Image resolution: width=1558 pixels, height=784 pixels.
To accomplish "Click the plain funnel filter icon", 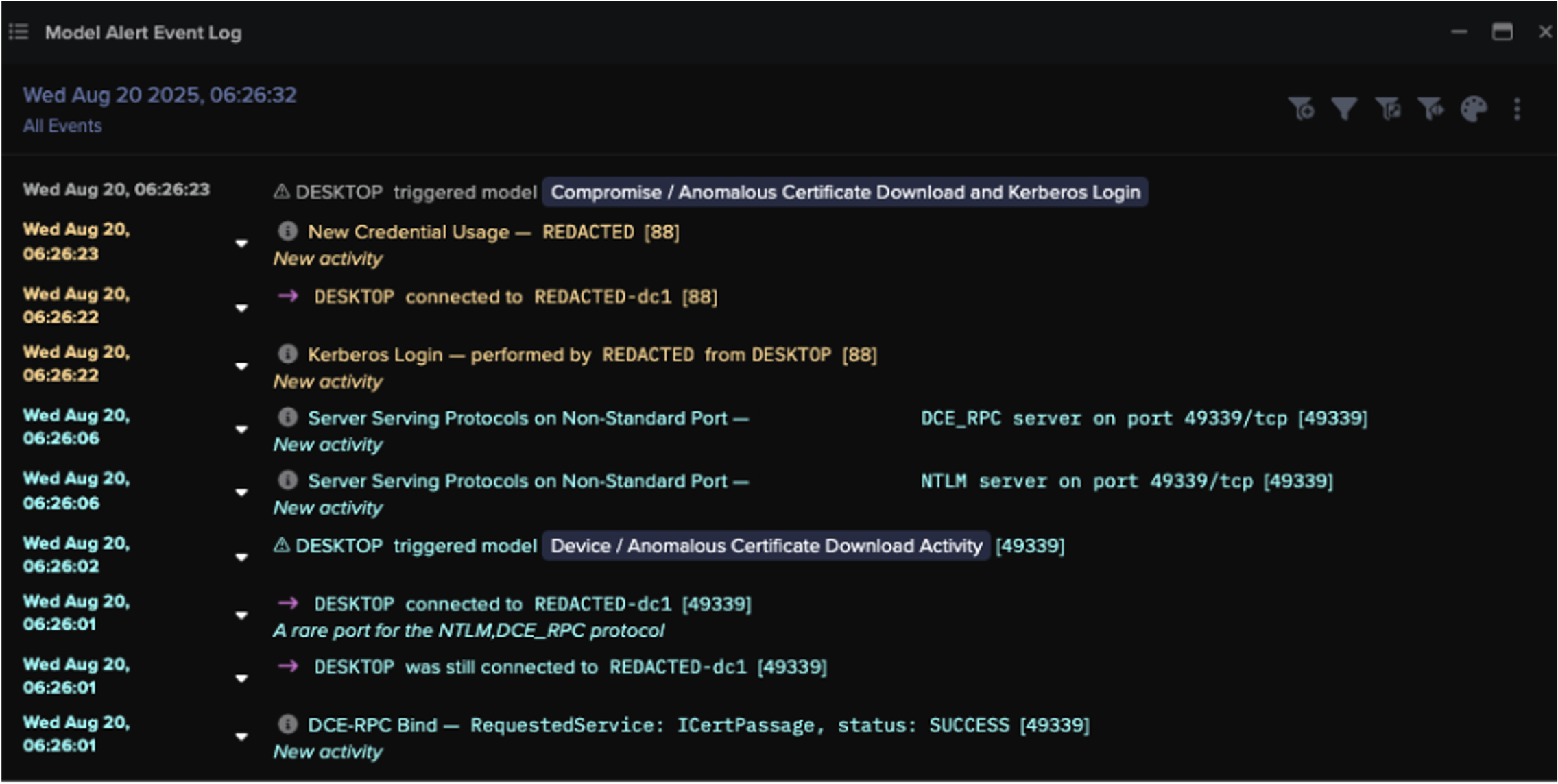I will tap(1344, 109).
